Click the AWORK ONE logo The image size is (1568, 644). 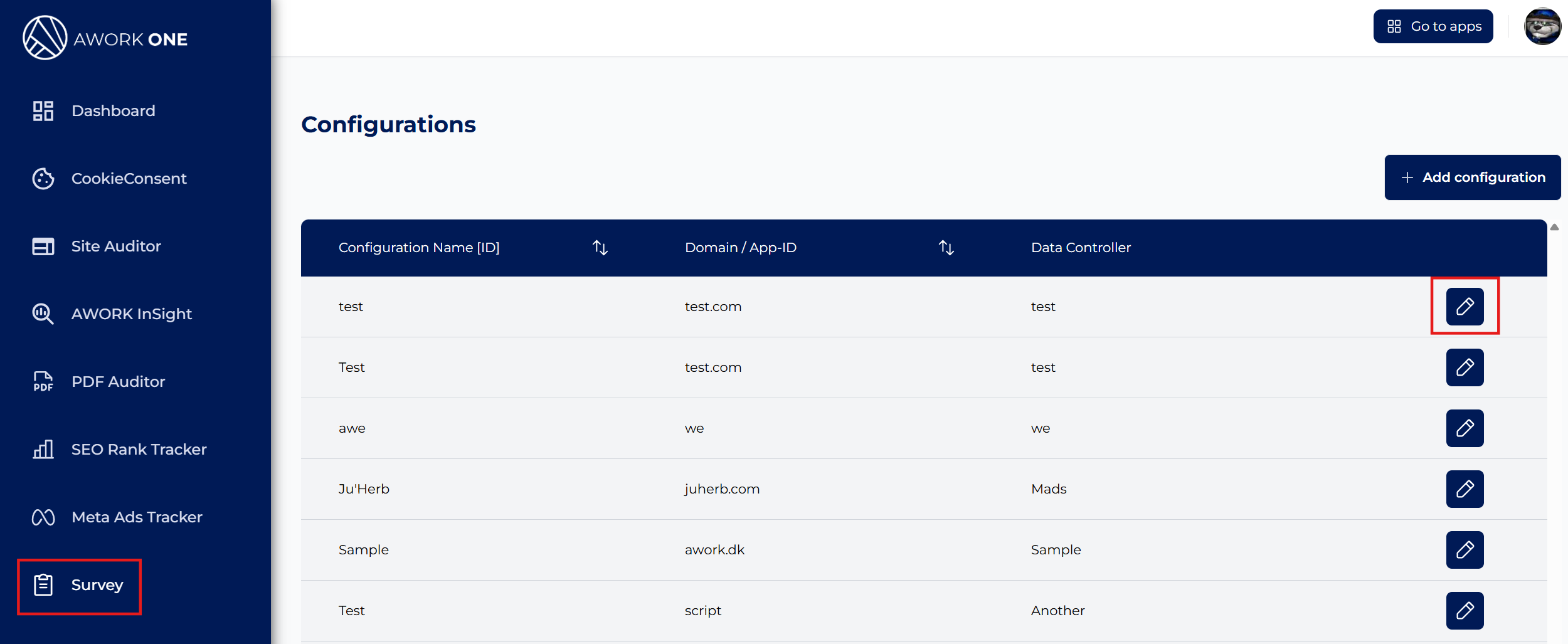click(x=105, y=38)
